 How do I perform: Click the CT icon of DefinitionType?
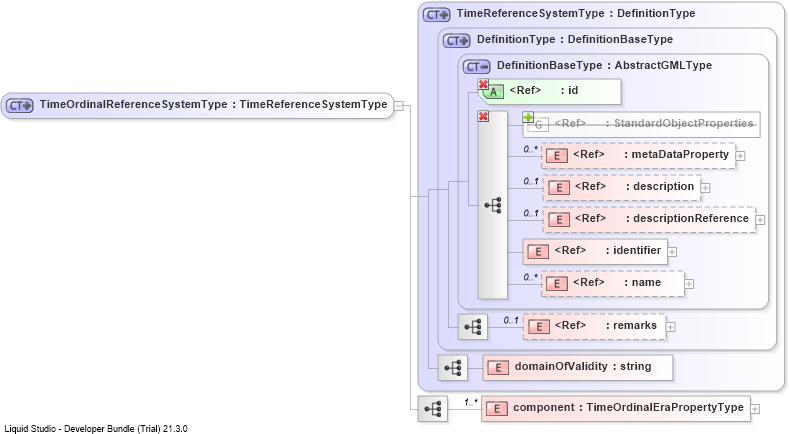pyautogui.click(x=456, y=40)
